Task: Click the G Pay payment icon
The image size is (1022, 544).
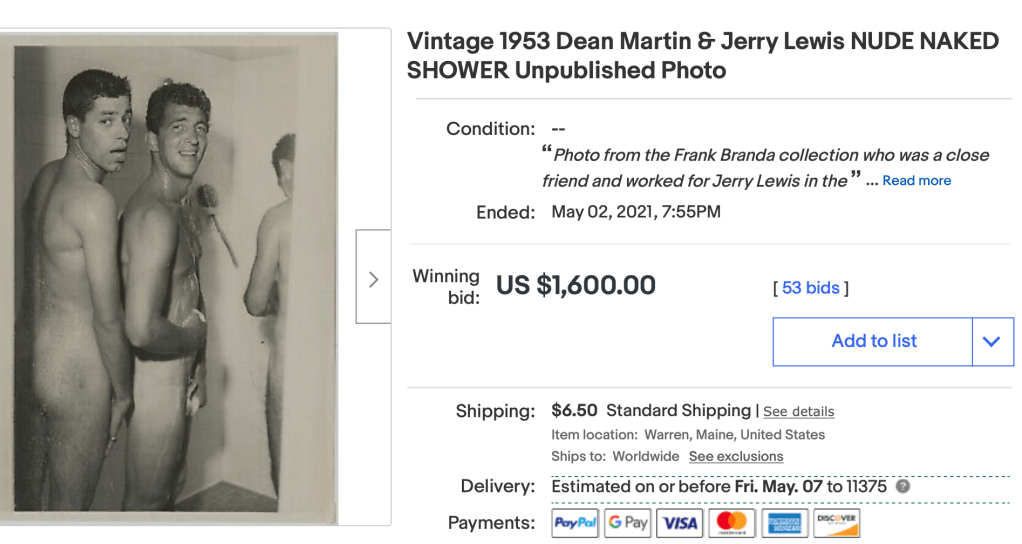Action: pyautogui.click(x=628, y=523)
